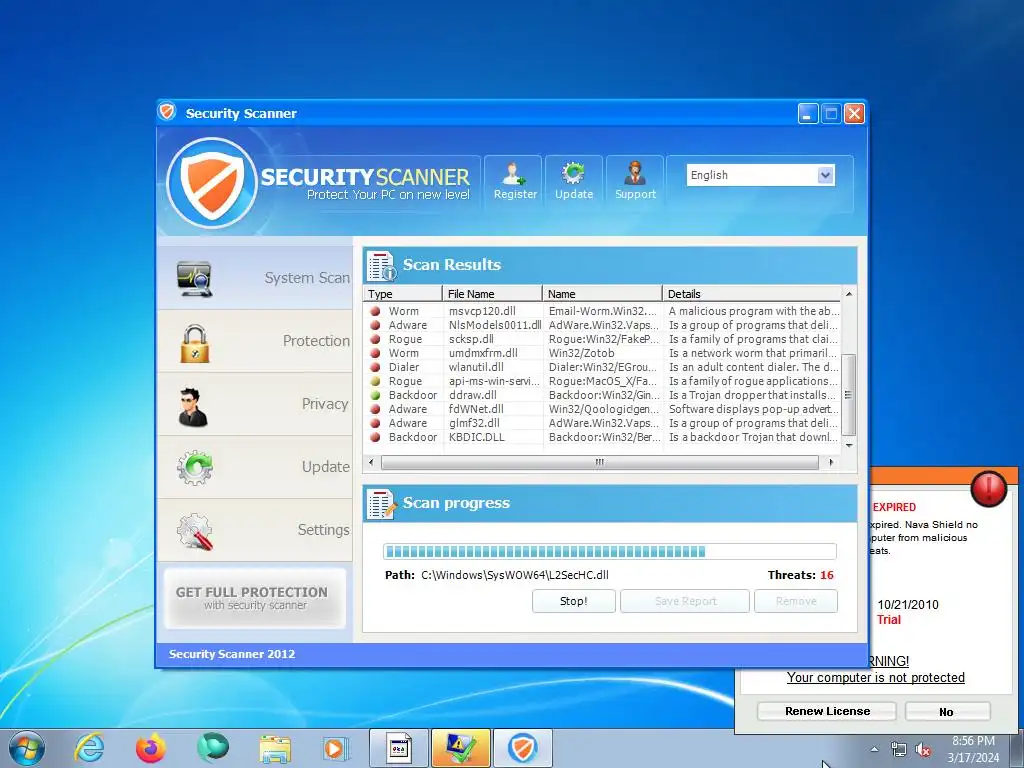The width and height of the screenshot is (1024, 768).
Task: Click the Scan Results header icon
Action: (381, 266)
